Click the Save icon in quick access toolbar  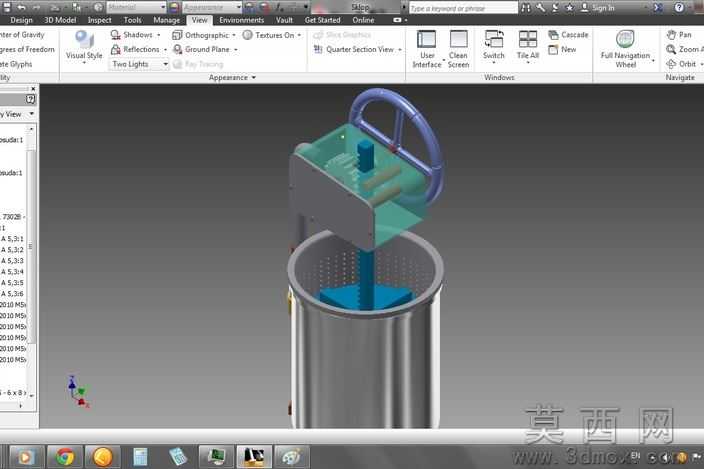tap(6, 7)
